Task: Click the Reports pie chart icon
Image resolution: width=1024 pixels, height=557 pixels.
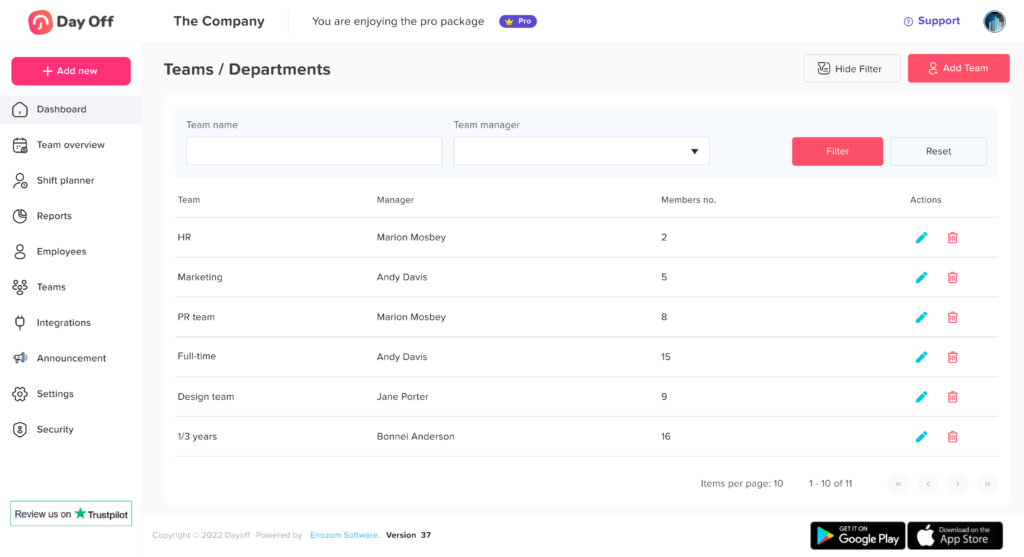Action: 20,216
